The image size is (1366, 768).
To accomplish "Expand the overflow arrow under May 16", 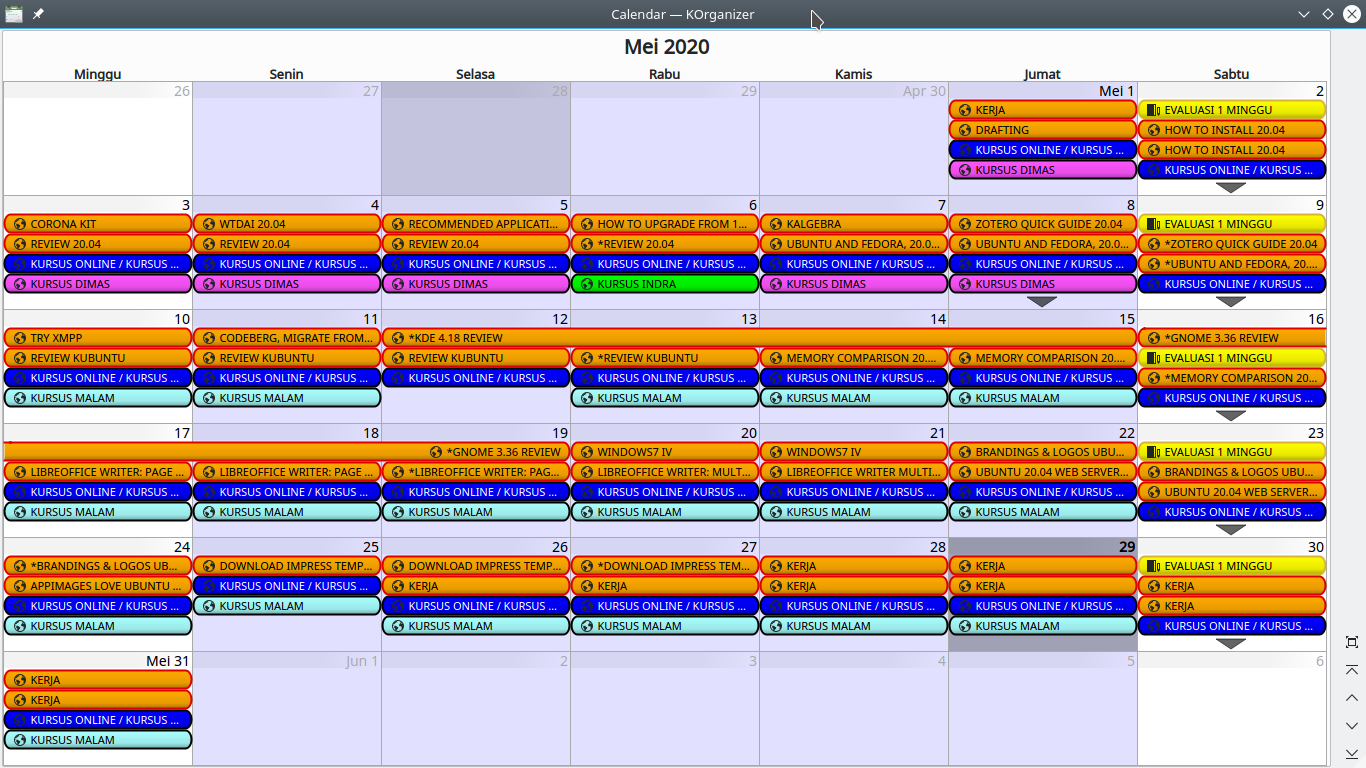I will click(x=1231, y=414).
